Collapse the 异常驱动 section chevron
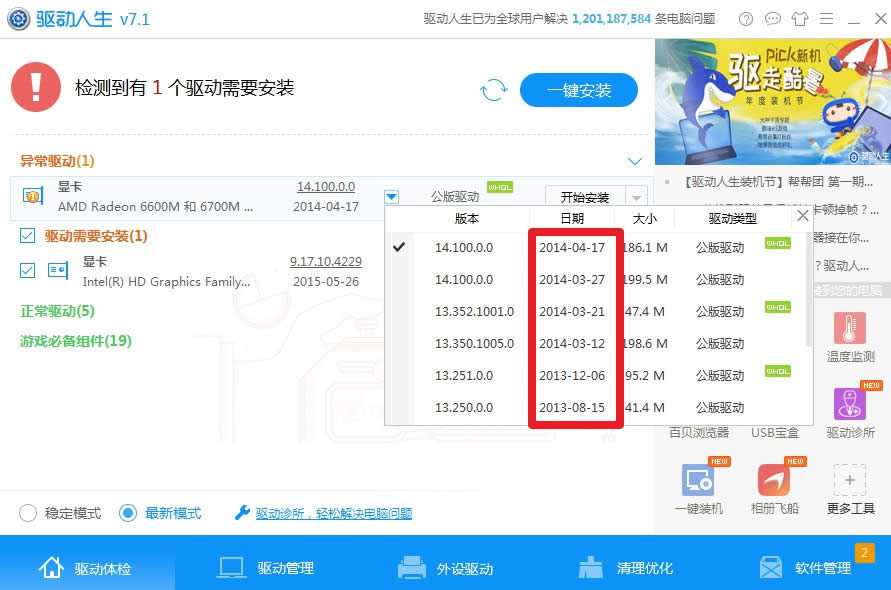The image size is (891, 590). tap(635, 161)
